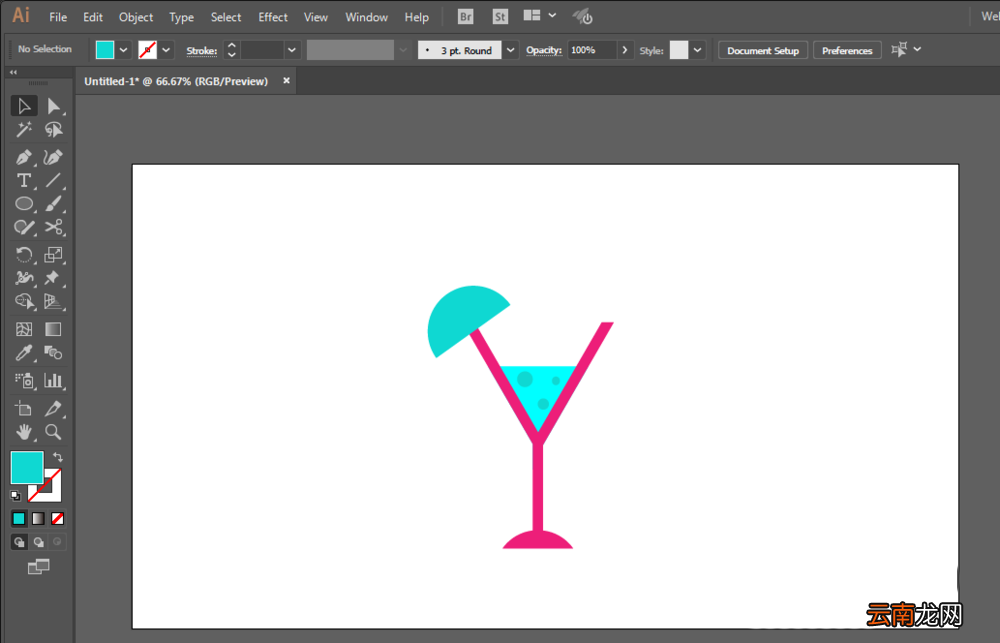The image size is (1000, 643).
Task: Activate the Hand tool
Action: 24,432
